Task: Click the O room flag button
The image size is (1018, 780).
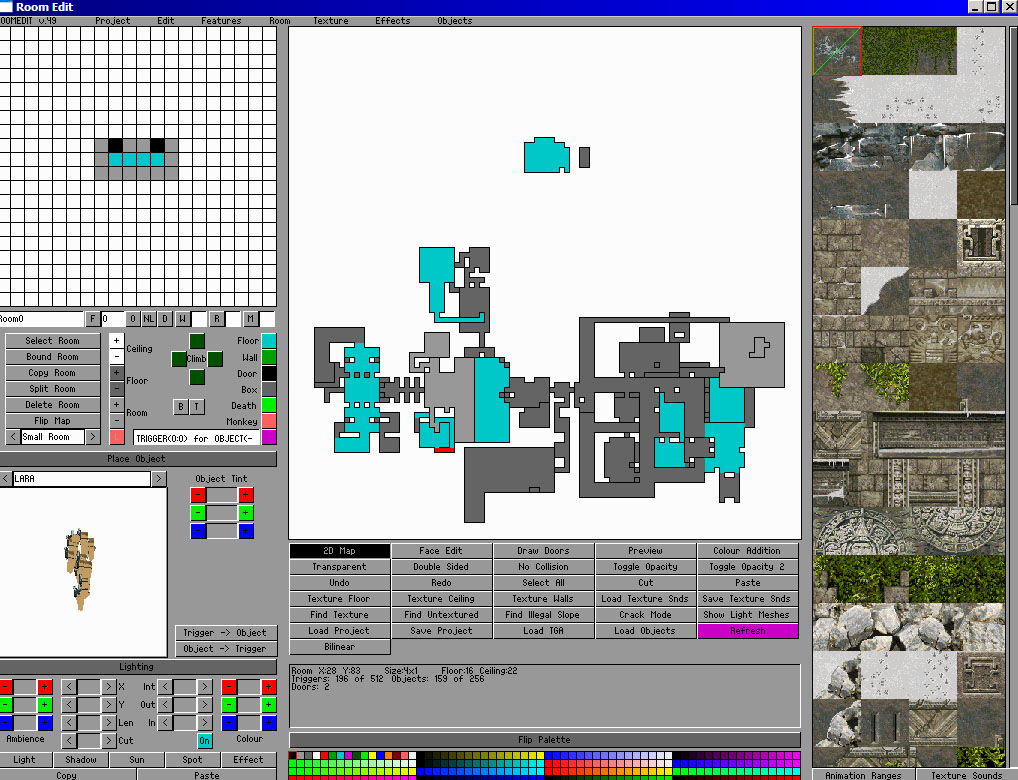Action: [x=132, y=319]
